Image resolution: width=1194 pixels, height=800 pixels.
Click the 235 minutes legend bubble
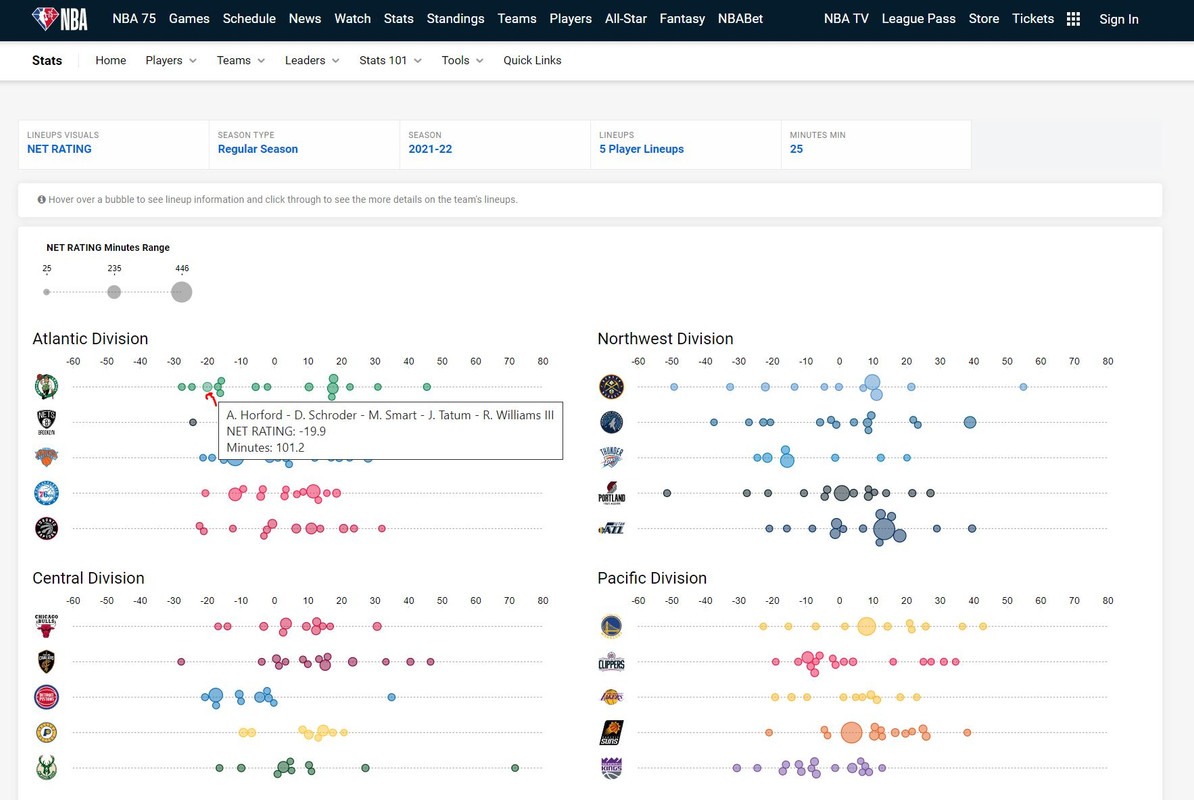pyautogui.click(x=114, y=292)
